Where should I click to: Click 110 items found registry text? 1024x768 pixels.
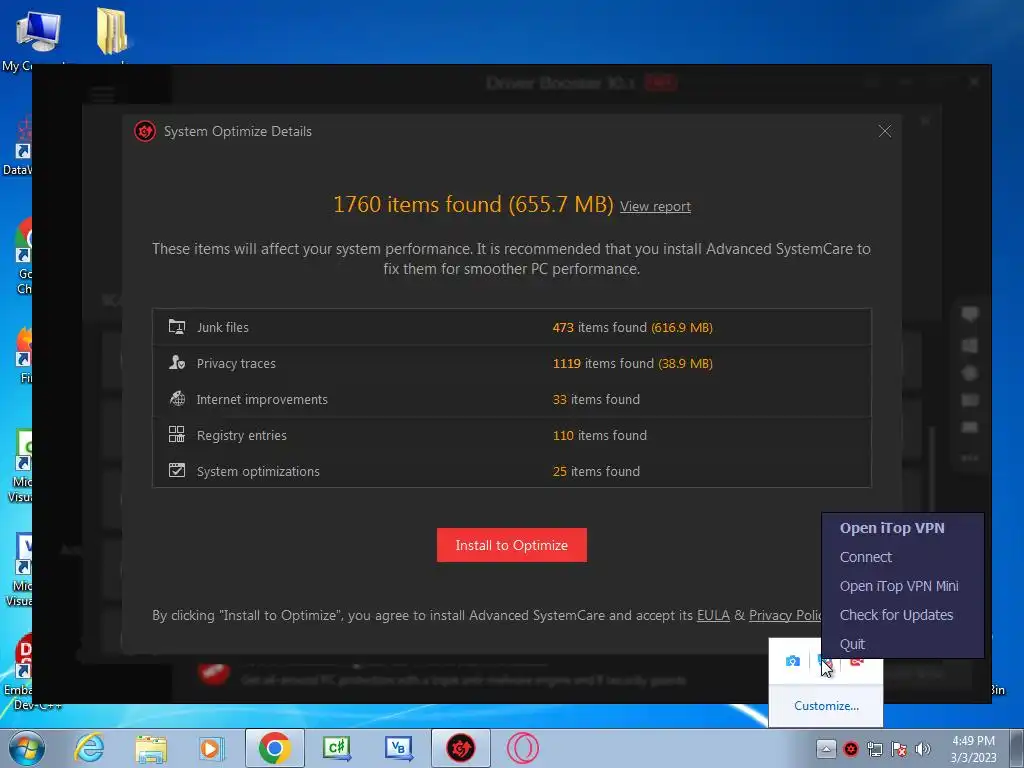(x=600, y=435)
